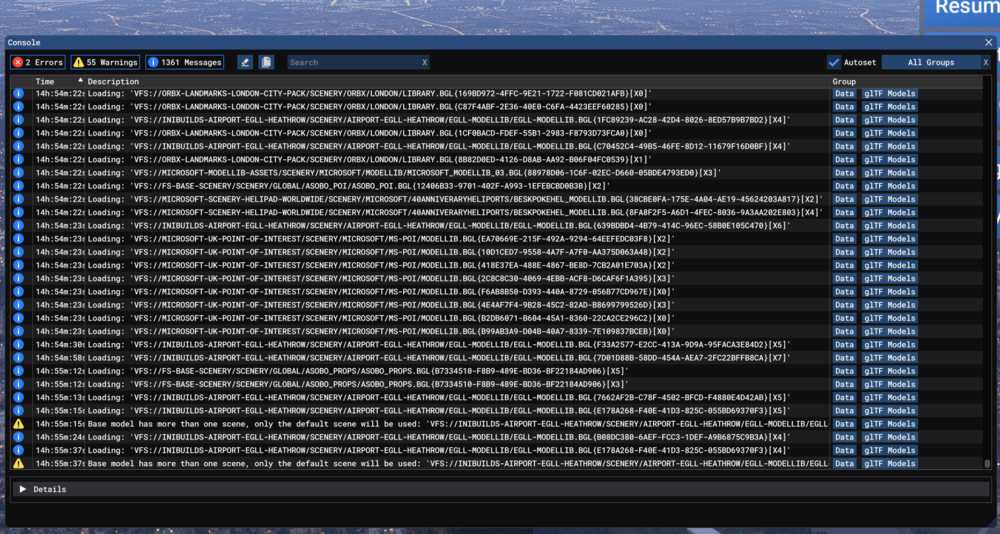The image size is (1000, 534).
Task: Uncheck the Autoset checkbox
Action: coord(834,62)
